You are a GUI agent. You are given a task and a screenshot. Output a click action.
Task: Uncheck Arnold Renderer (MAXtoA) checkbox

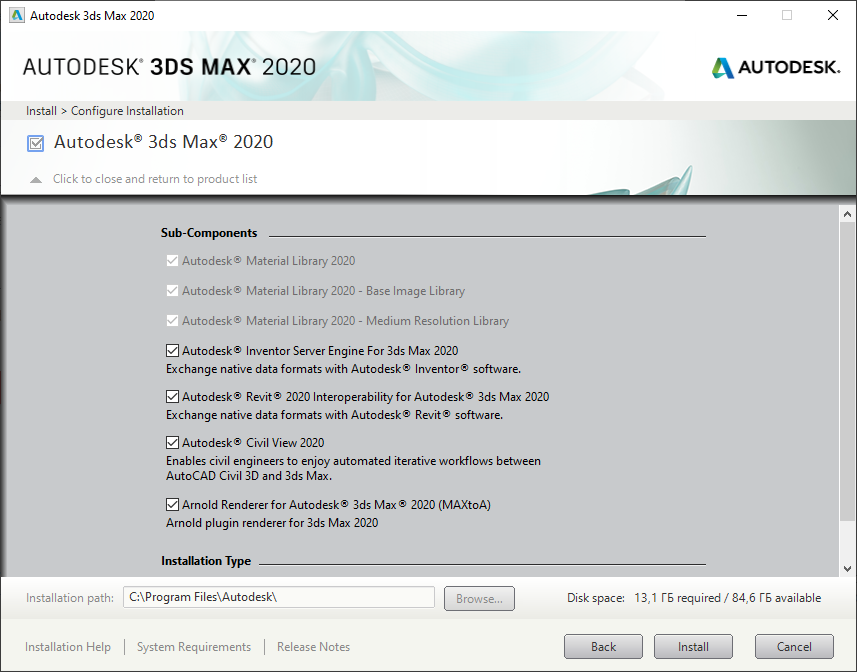point(172,504)
